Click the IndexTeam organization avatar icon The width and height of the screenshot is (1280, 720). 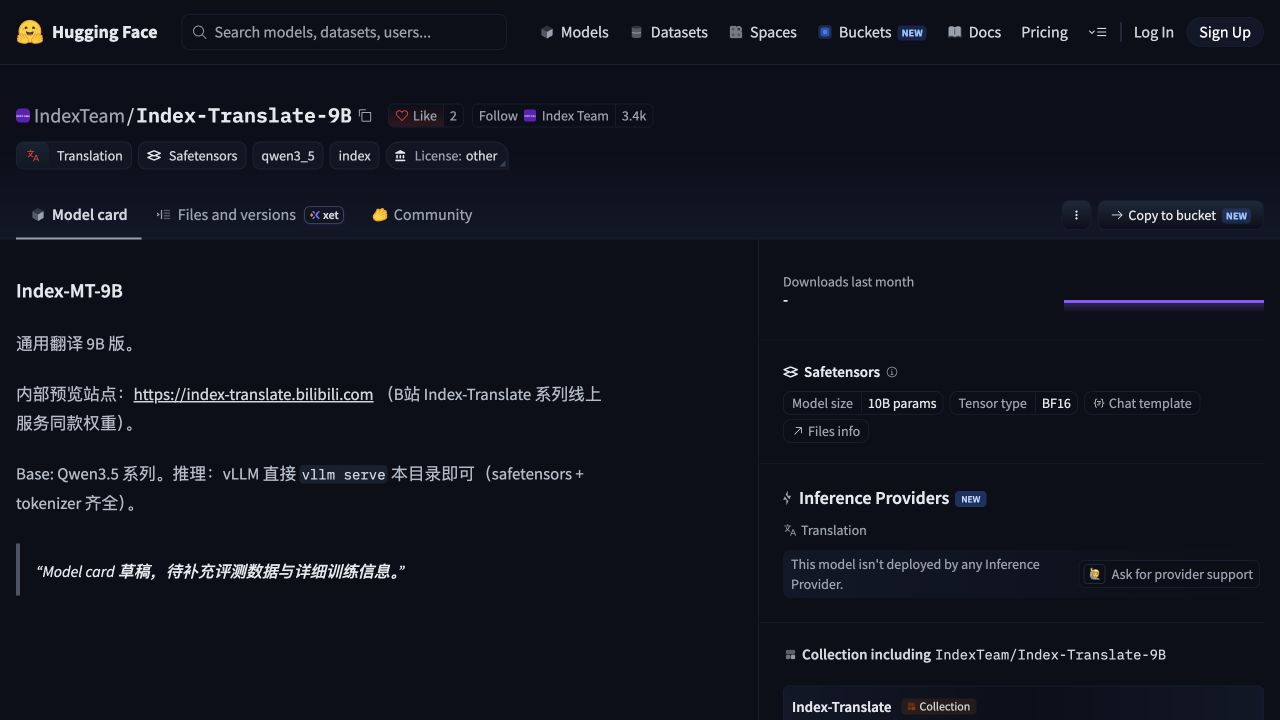(23, 116)
